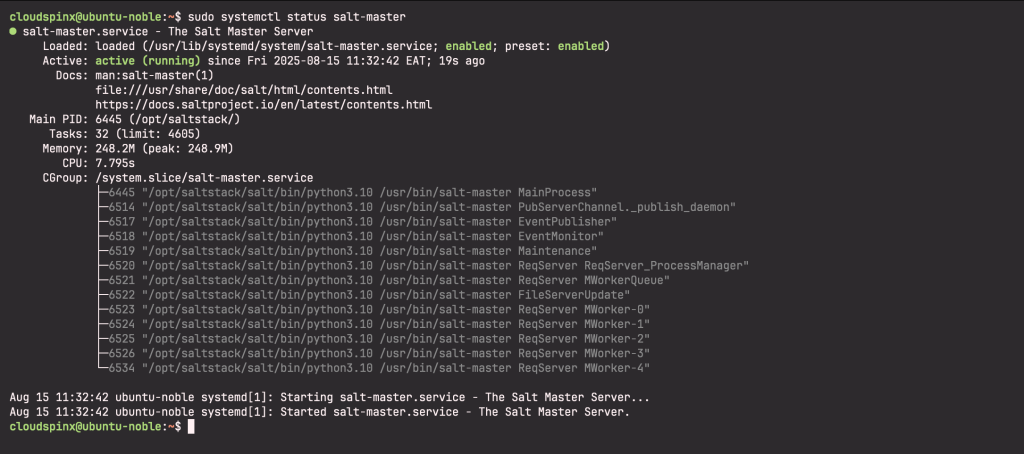Click the first 'enabled' word in Loaded line
Image resolution: width=1024 pixels, height=454 pixels.
(469, 46)
